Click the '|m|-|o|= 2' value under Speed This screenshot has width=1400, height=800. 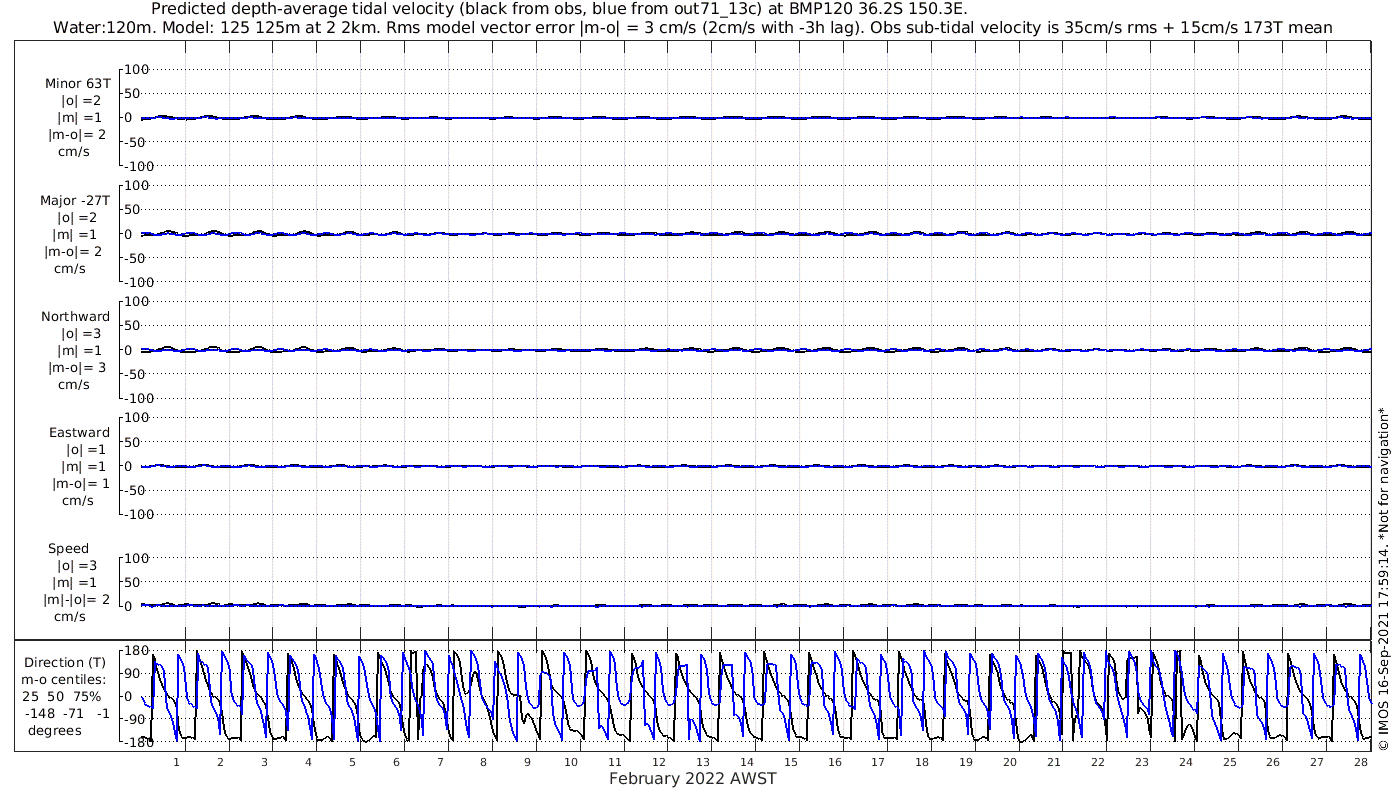76,599
